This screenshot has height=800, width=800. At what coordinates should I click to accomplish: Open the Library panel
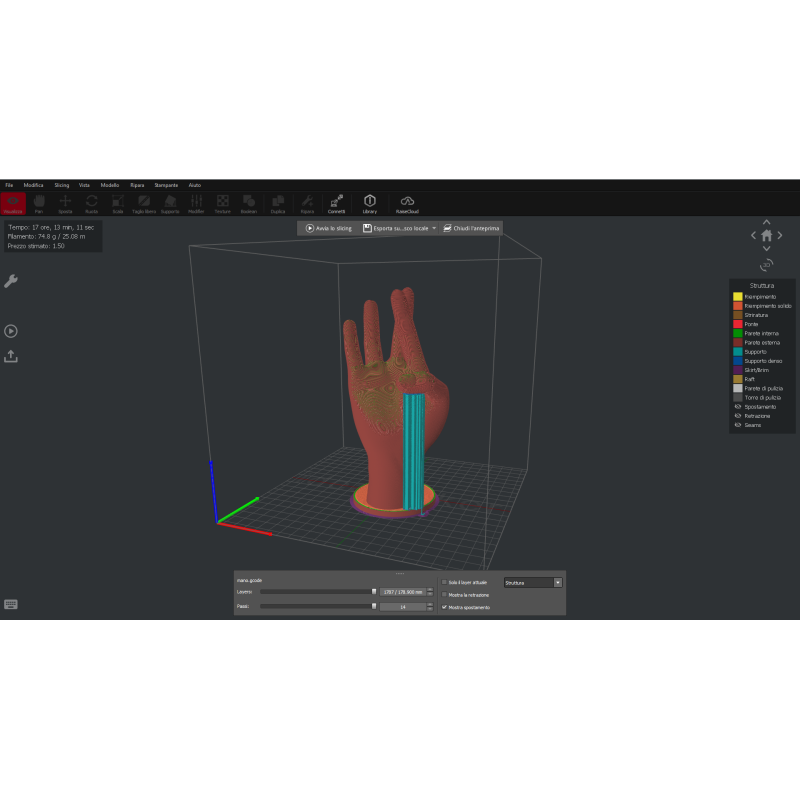(x=368, y=203)
